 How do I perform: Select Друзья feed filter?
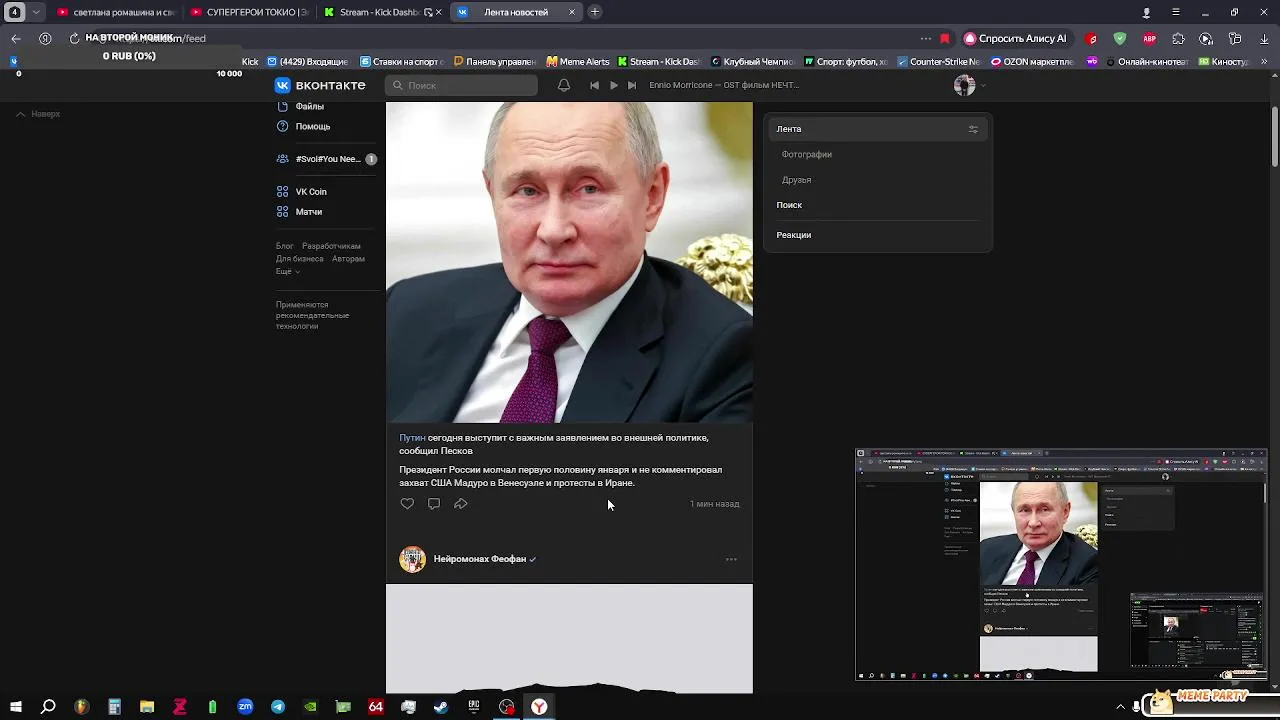coord(796,180)
